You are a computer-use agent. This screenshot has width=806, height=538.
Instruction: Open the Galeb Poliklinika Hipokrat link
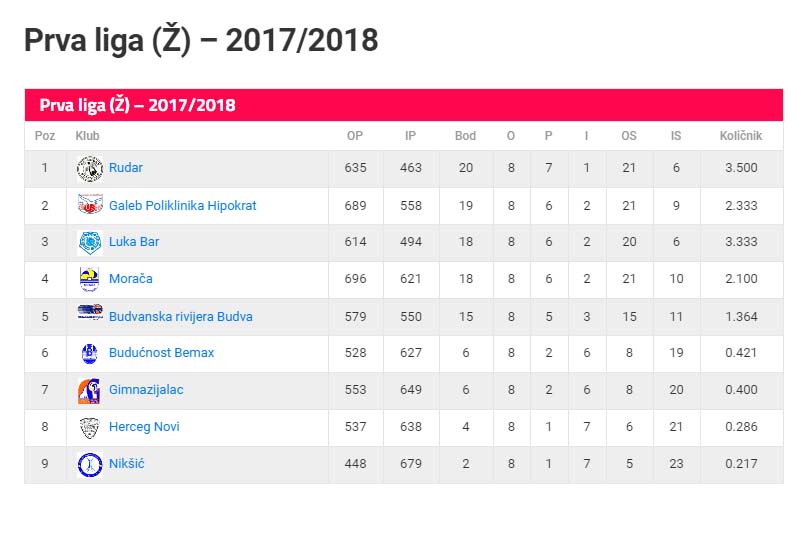tap(182, 206)
